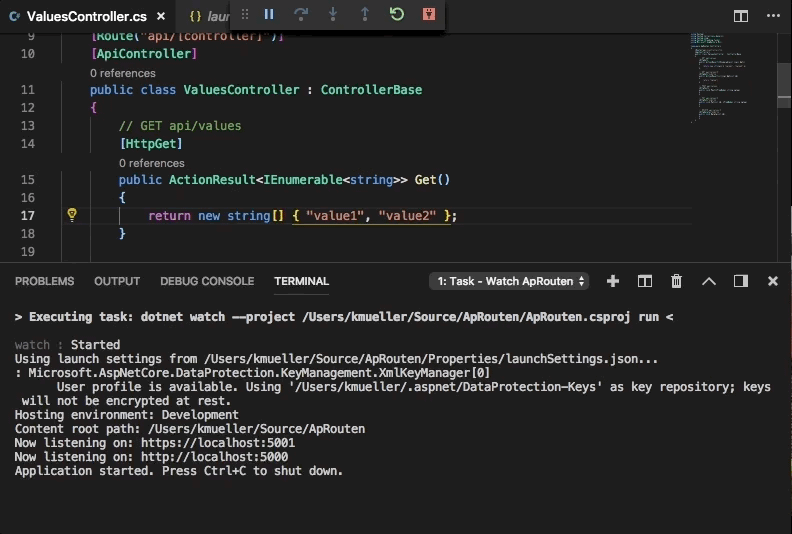
Task: Restart the debug session with the green icon
Action: coord(397,14)
